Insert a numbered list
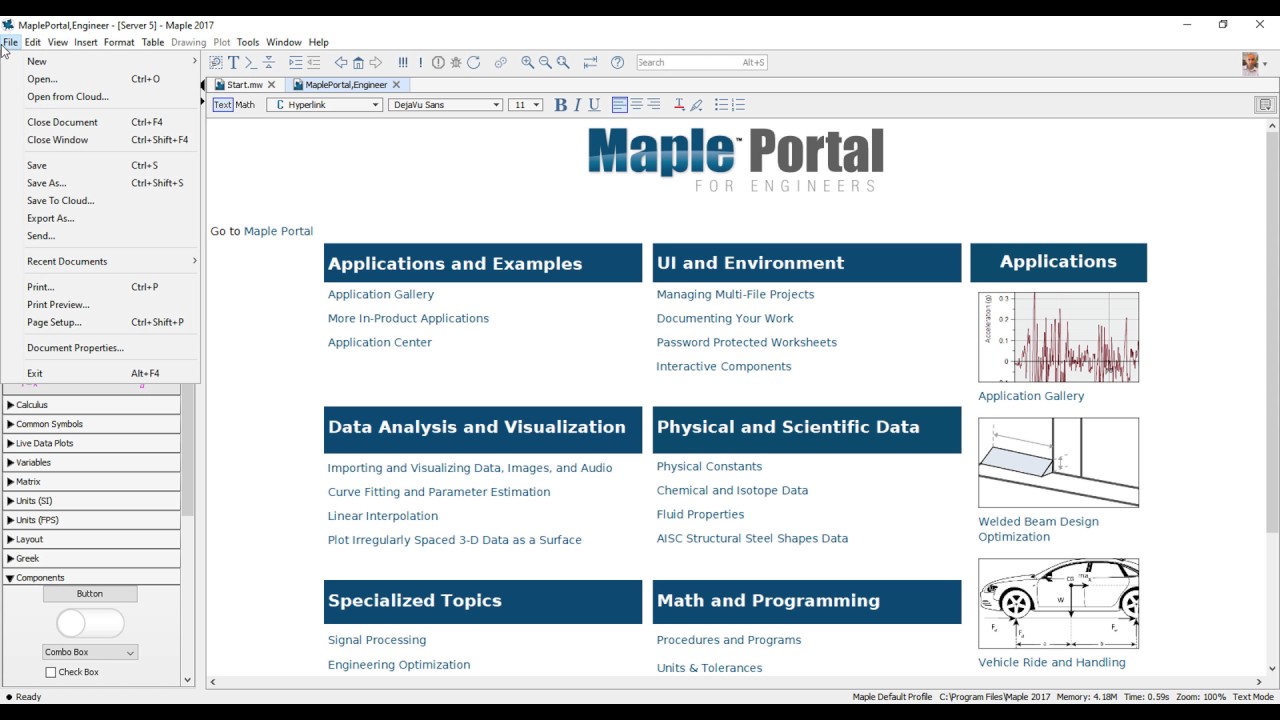1280x720 pixels. [x=738, y=104]
